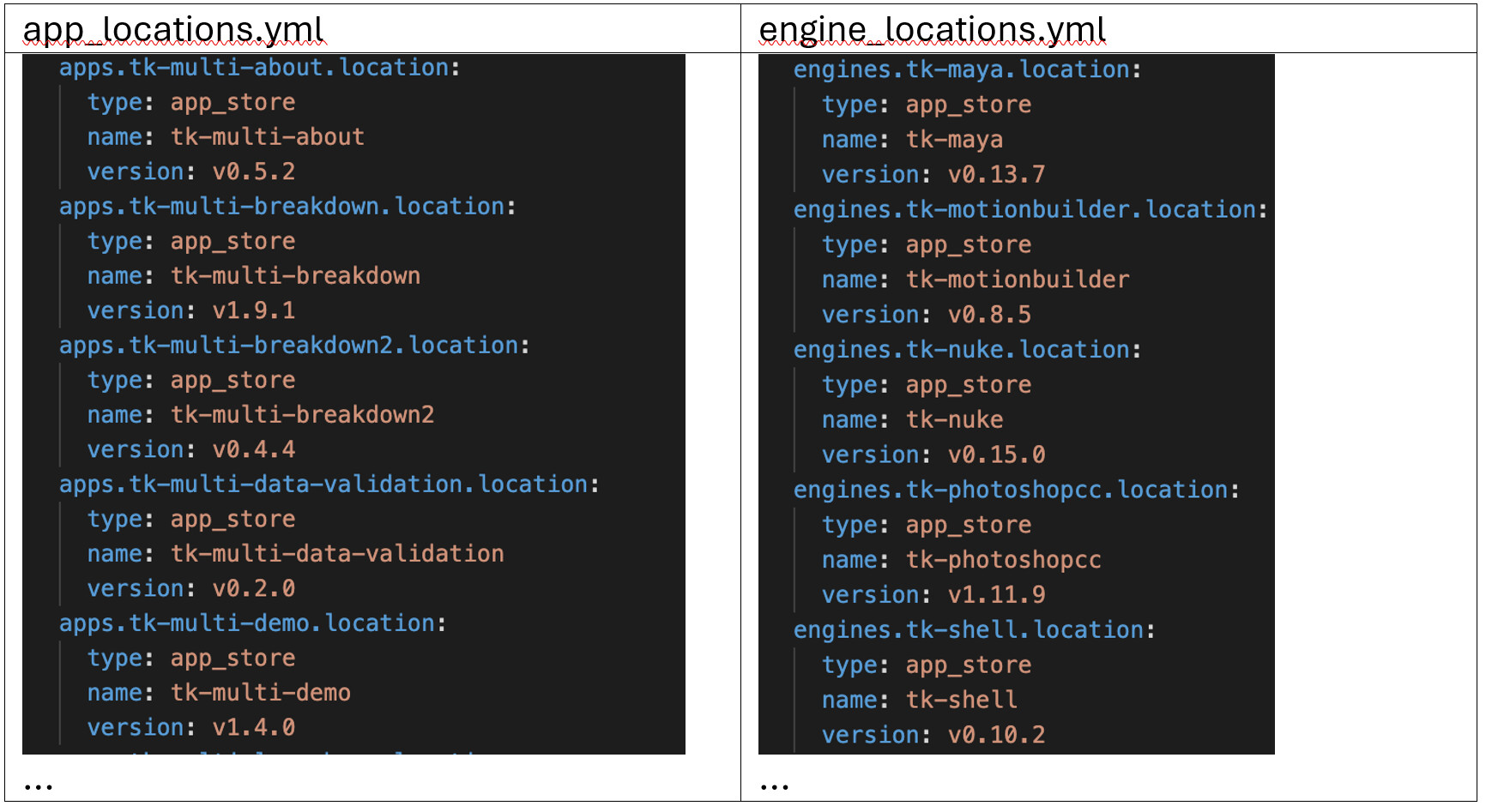This screenshot has width=1486, height=812.
Task: Select the apps.tk-multi-breakdown.location key line
Action: pos(287,207)
